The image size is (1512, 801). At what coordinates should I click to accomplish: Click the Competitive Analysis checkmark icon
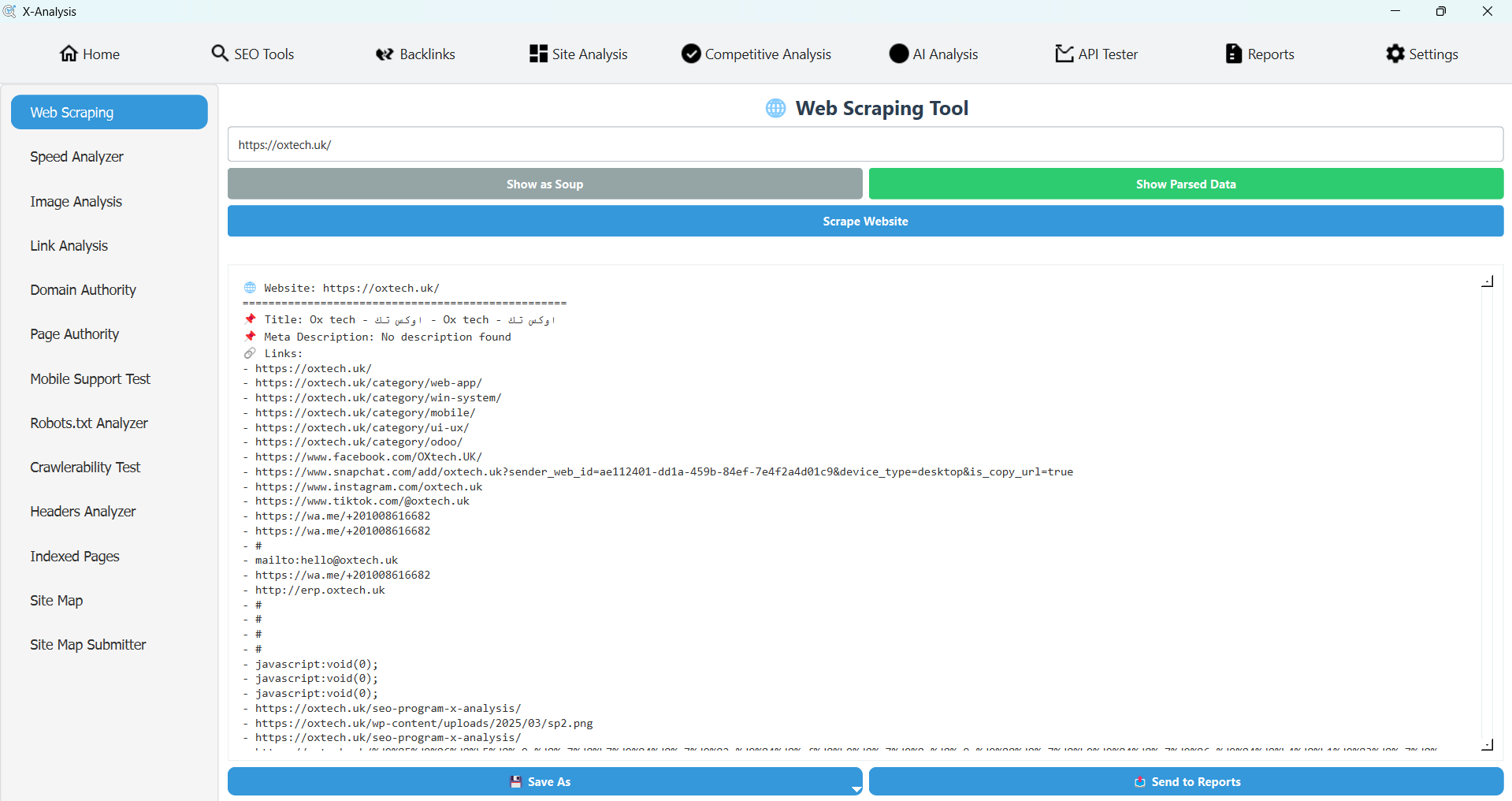click(x=691, y=54)
